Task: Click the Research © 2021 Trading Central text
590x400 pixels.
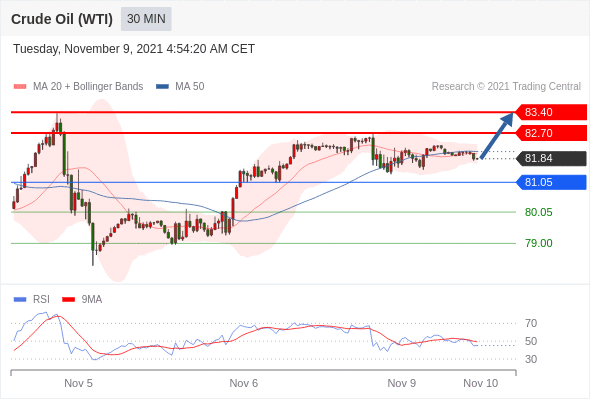Action: pyautogui.click(x=506, y=87)
